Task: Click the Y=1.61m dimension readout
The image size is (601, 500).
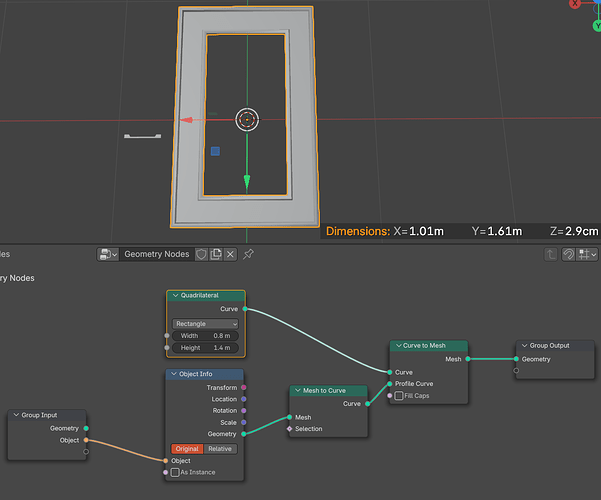Action: (x=497, y=231)
